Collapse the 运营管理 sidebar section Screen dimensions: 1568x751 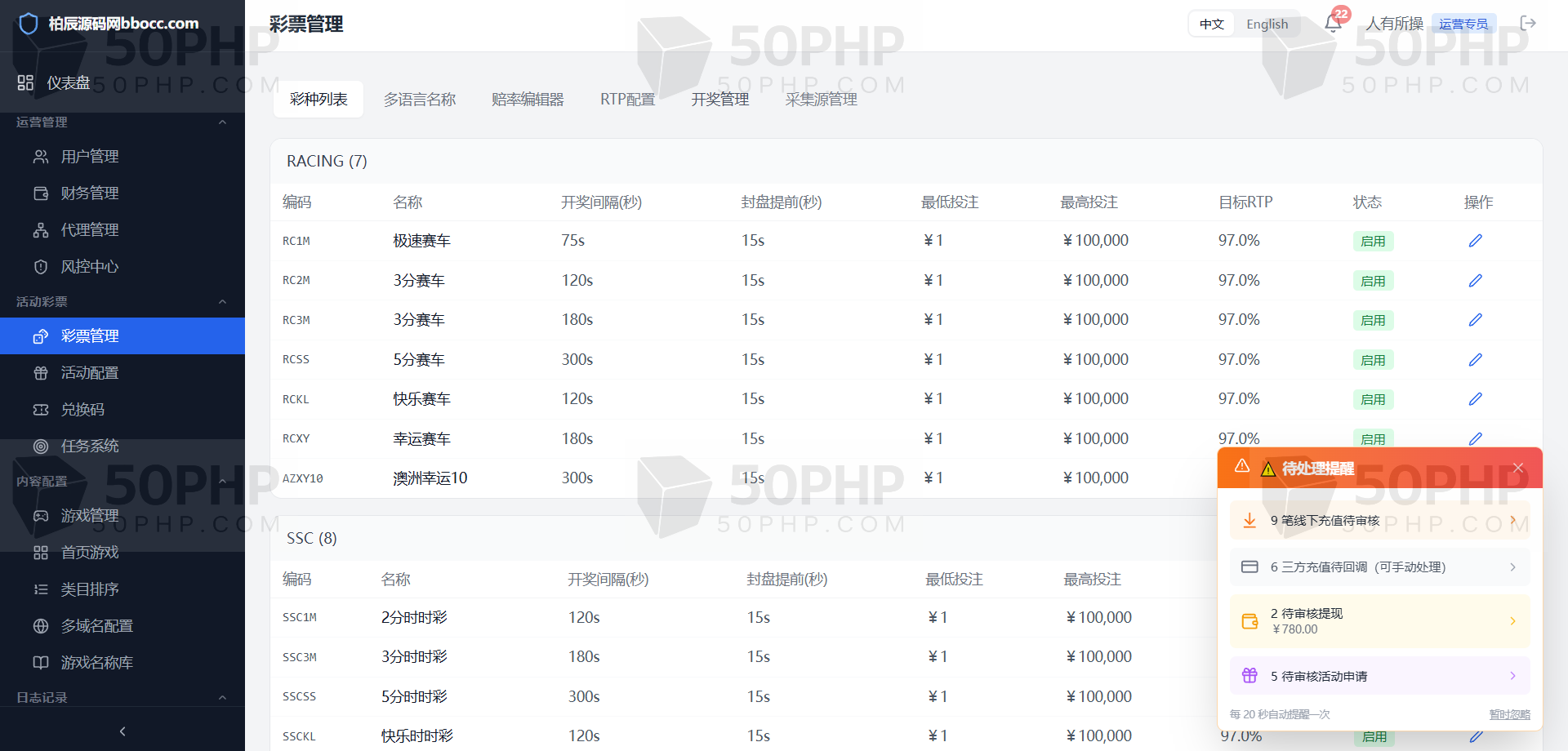[x=222, y=122]
